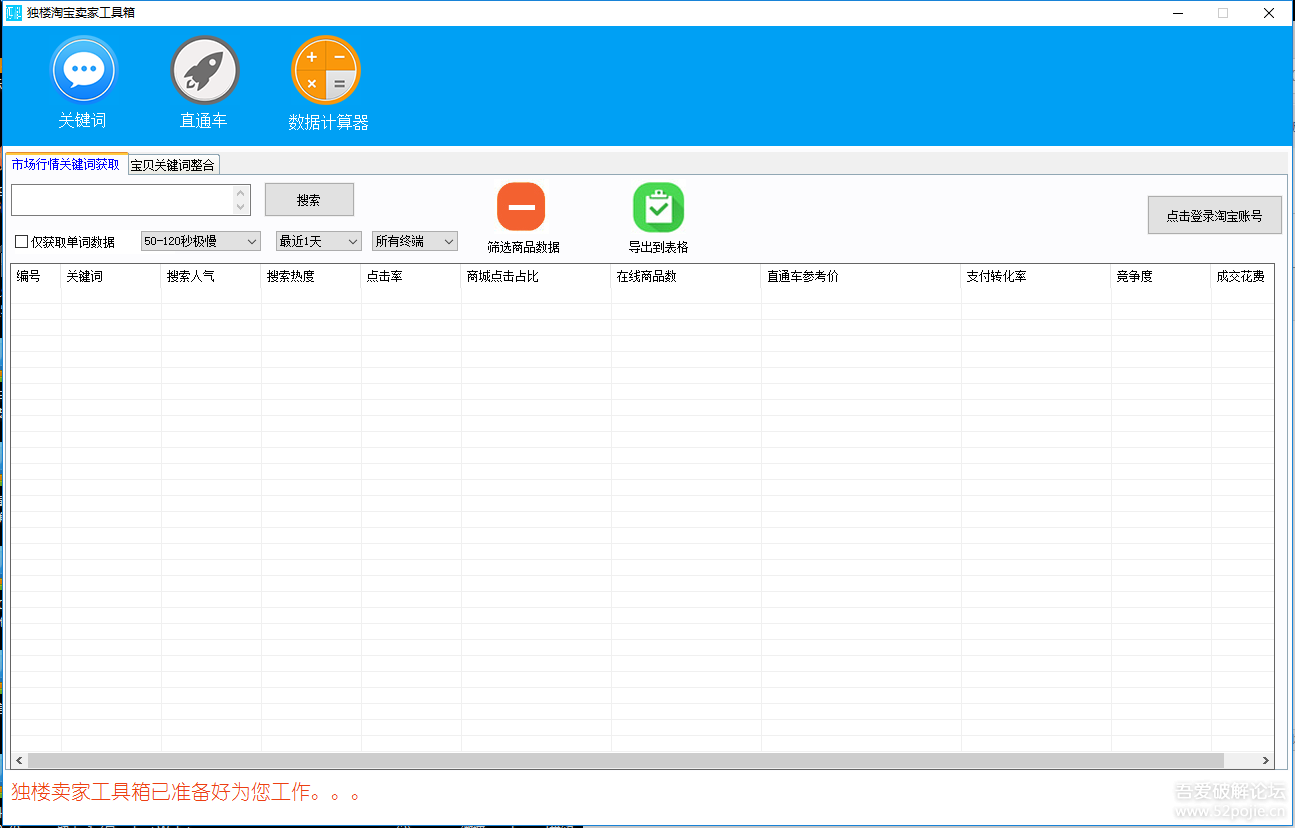Viewport: 1295px width, 828px height.
Task: Click the 筛选商品数据 label text
Action: pos(523,247)
